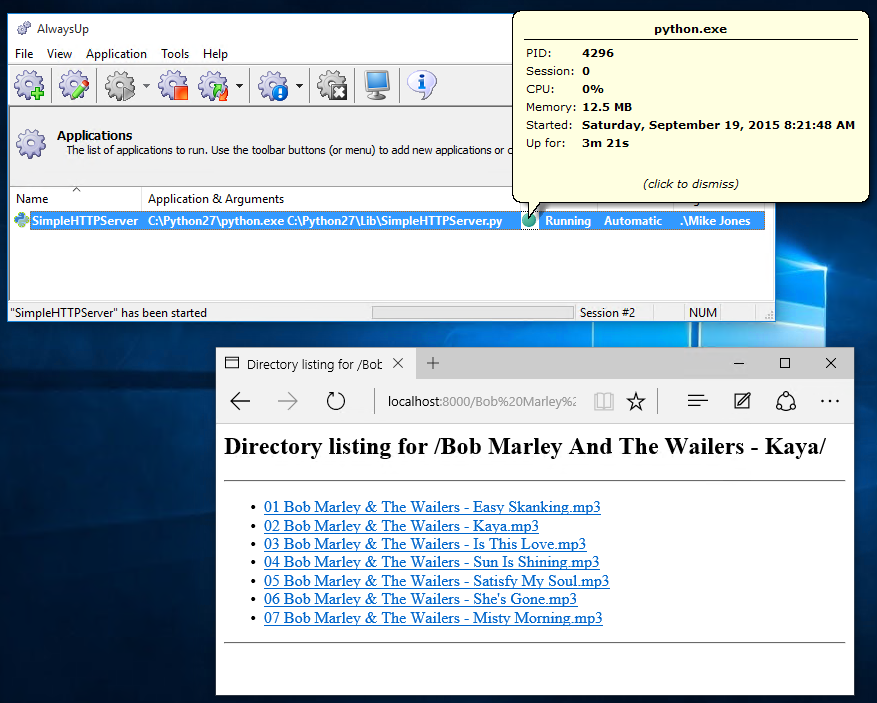Go back in the browser
Image resolution: width=877 pixels, height=703 pixels.
point(240,401)
